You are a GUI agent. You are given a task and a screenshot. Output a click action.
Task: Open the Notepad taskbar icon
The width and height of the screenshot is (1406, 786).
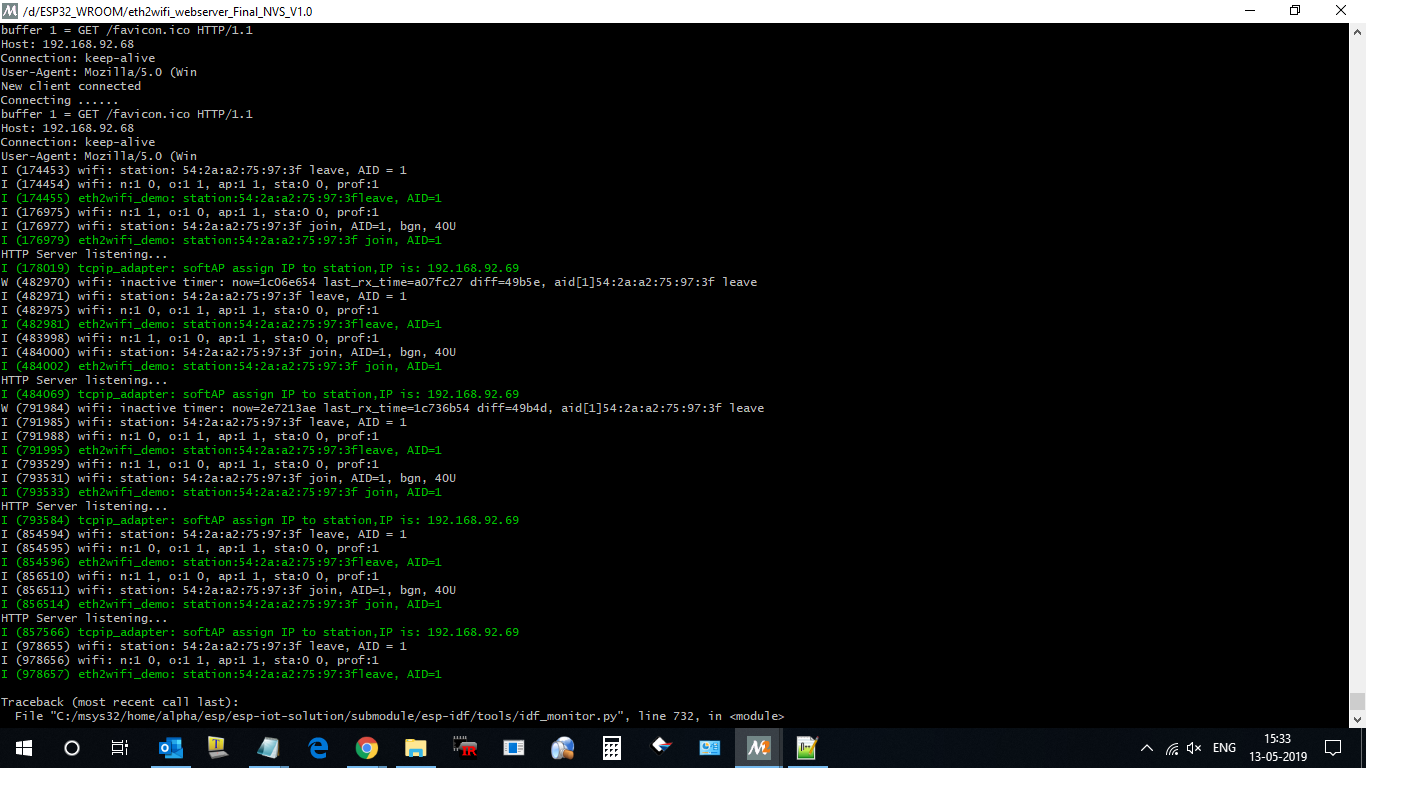pyautogui.click(x=268, y=748)
